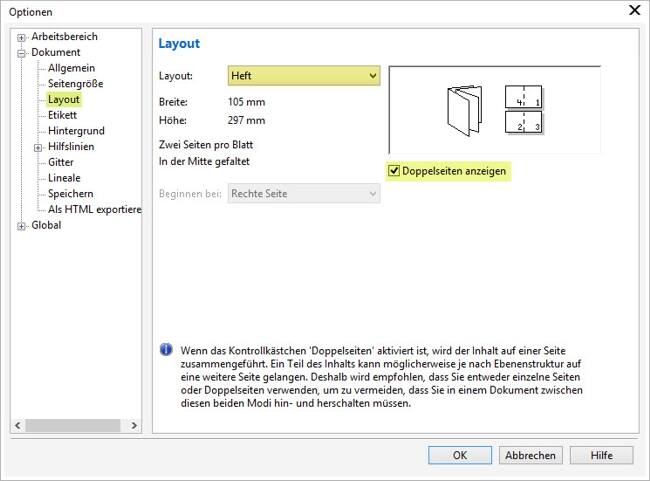This screenshot has width=650, height=481.
Task: Select Allgemein in the Dokument tree
Action: pyautogui.click(x=71, y=68)
